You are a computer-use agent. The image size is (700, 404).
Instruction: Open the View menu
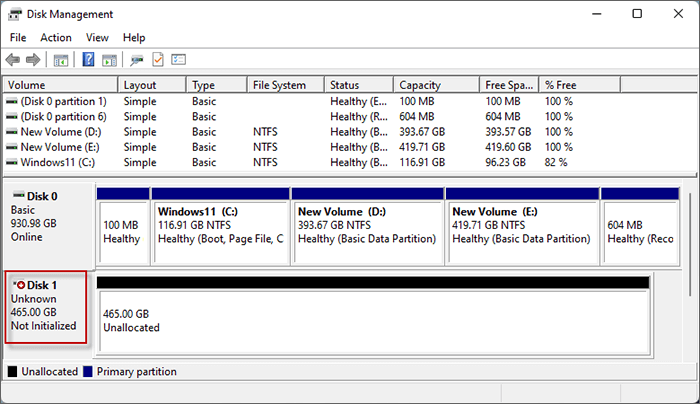97,38
